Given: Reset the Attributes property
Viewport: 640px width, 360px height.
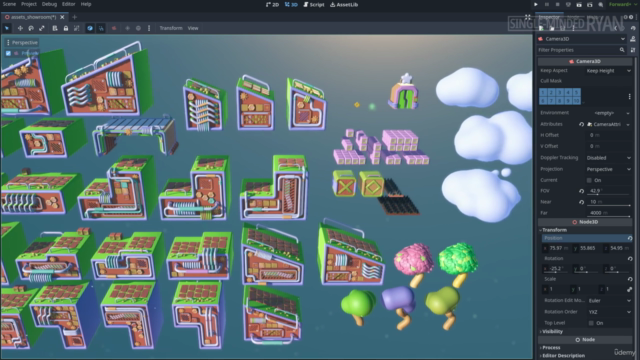Looking at the screenshot, I should point(581,124).
